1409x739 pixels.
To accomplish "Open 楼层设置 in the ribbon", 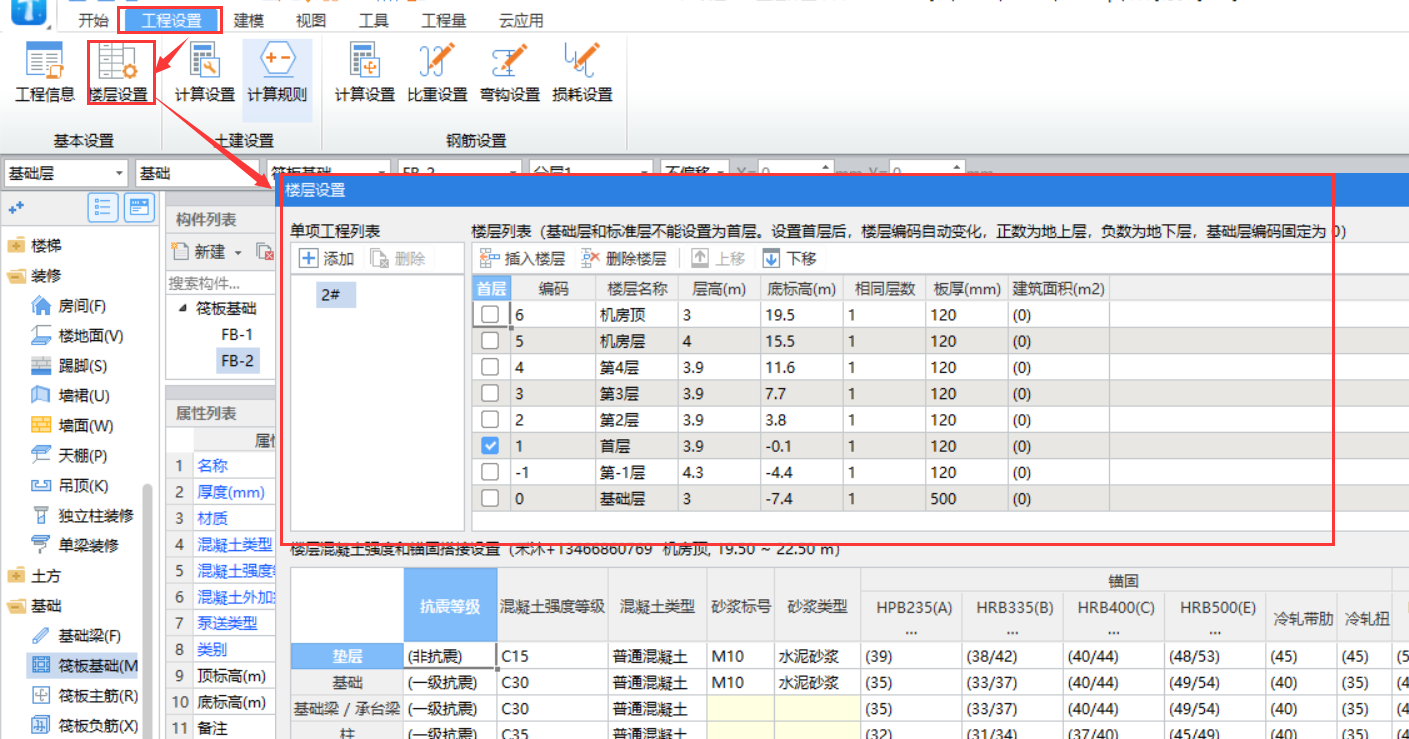I will (118, 73).
